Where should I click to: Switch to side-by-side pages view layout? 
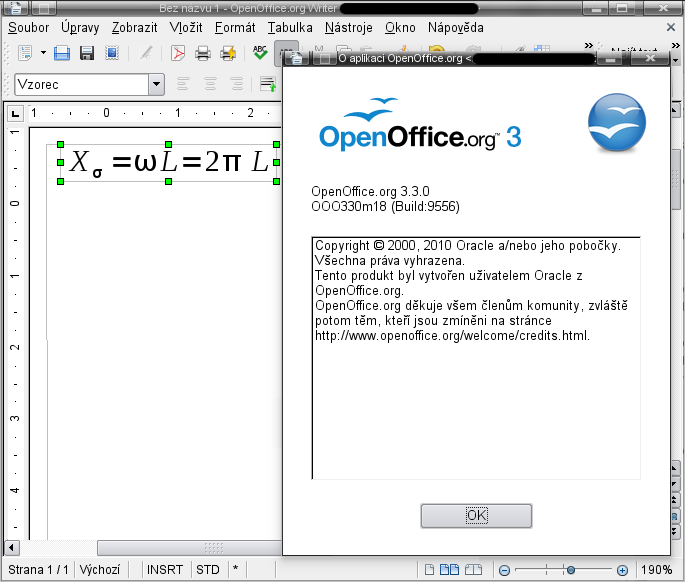(x=449, y=570)
